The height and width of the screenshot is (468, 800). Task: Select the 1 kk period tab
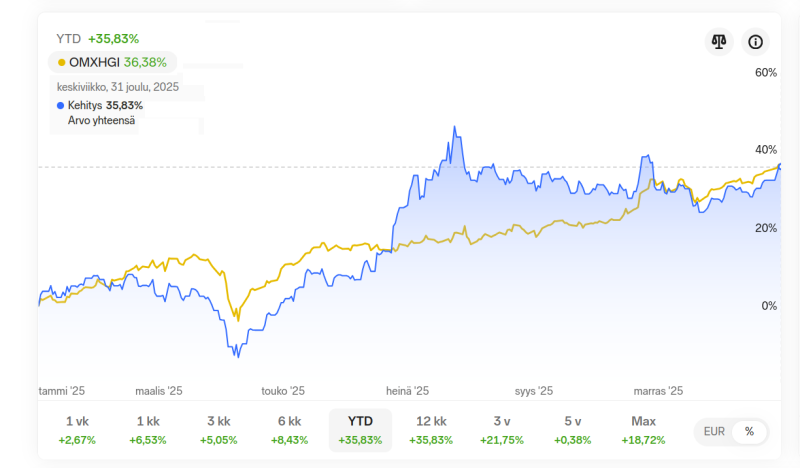click(x=148, y=430)
